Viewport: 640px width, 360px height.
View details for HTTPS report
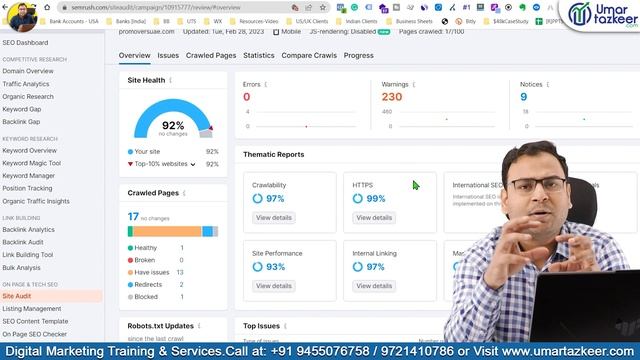click(x=374, y=218)
